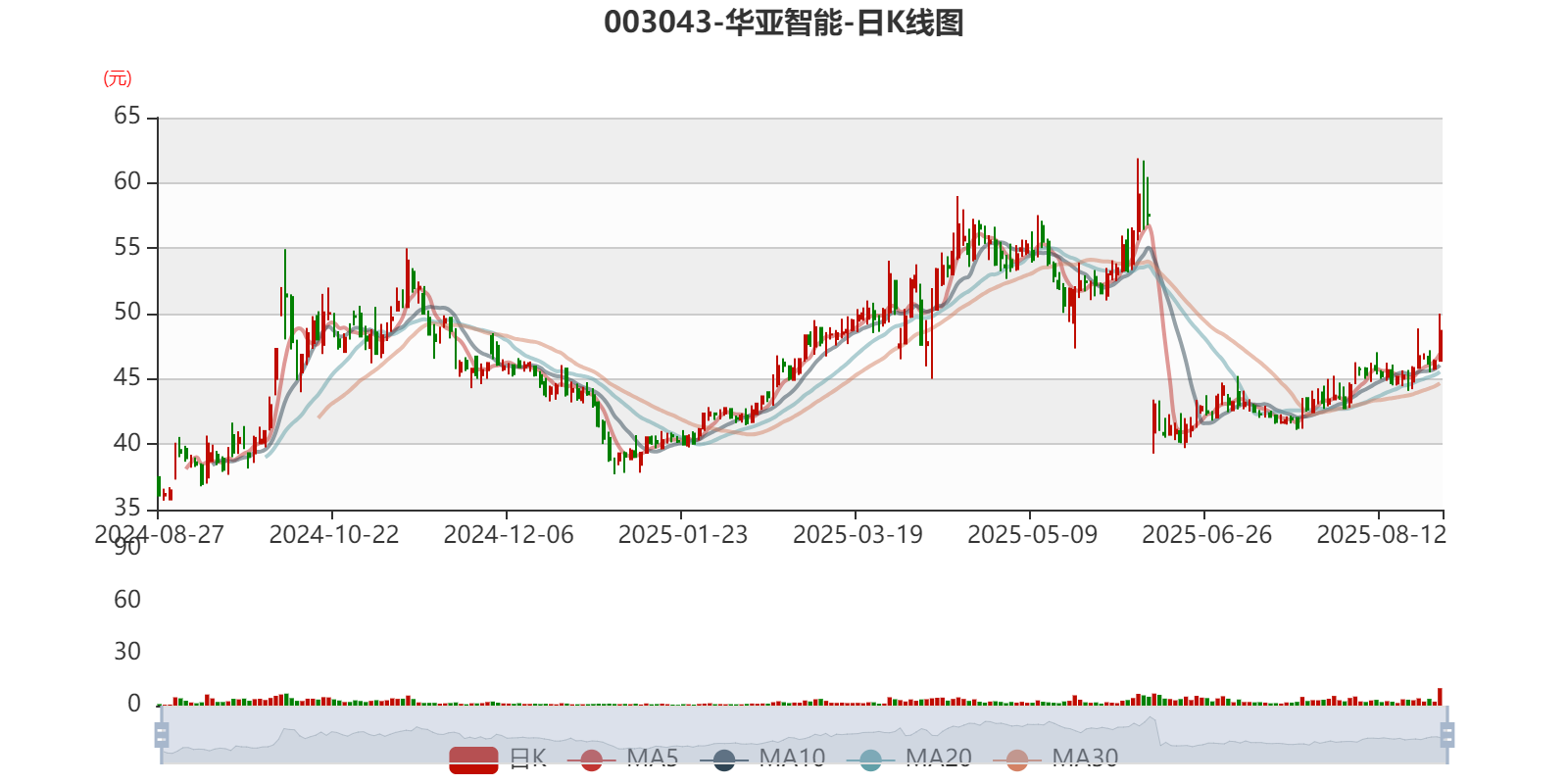Click the last red volume bar at right
The height and width of the screenshot is (784, 1568).
(1440, 697)
